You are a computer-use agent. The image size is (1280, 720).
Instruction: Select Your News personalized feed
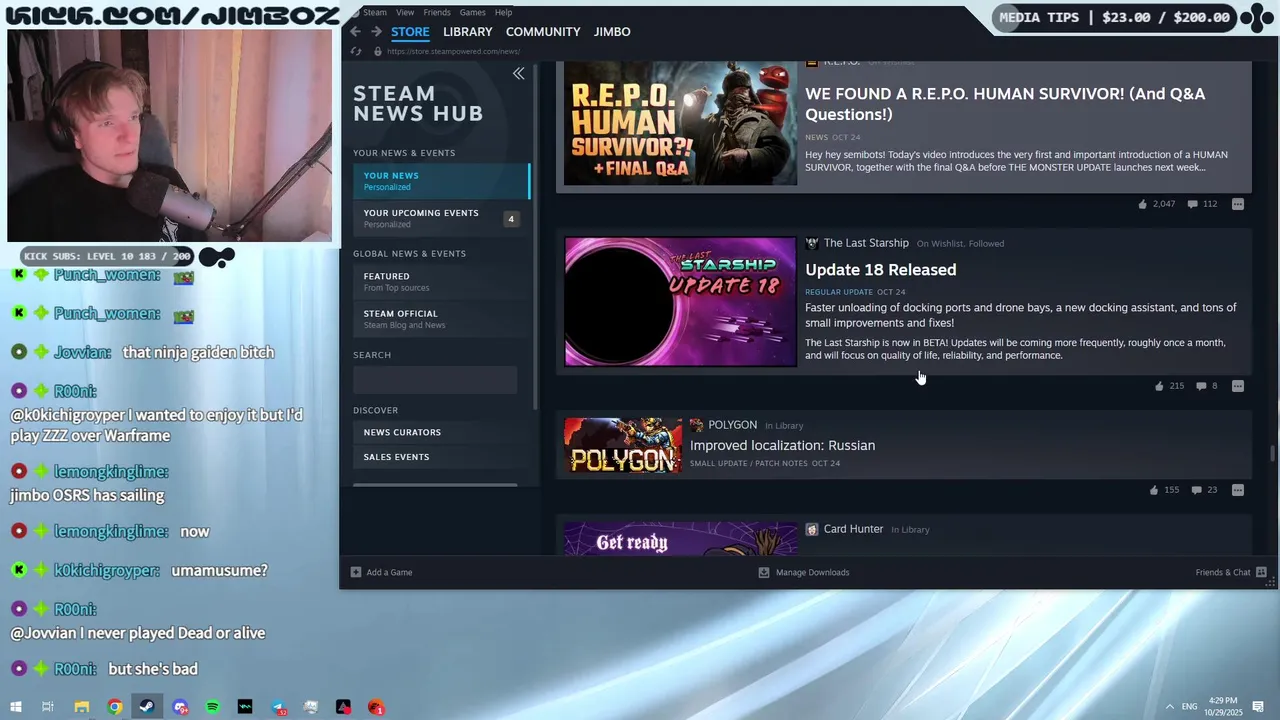click(x=441, y=181)
